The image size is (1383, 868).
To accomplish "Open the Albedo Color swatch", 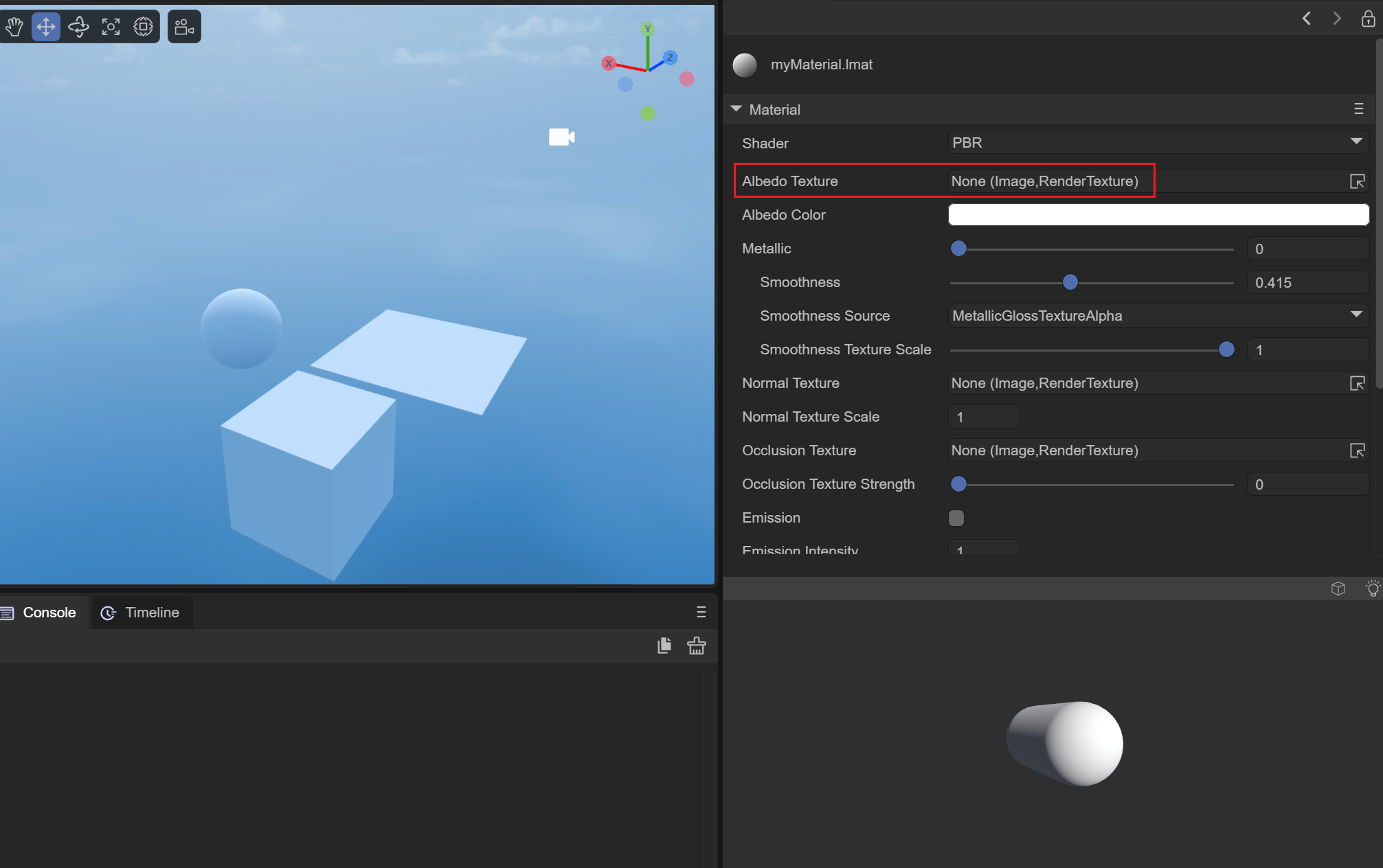I will coord(1158,215).
